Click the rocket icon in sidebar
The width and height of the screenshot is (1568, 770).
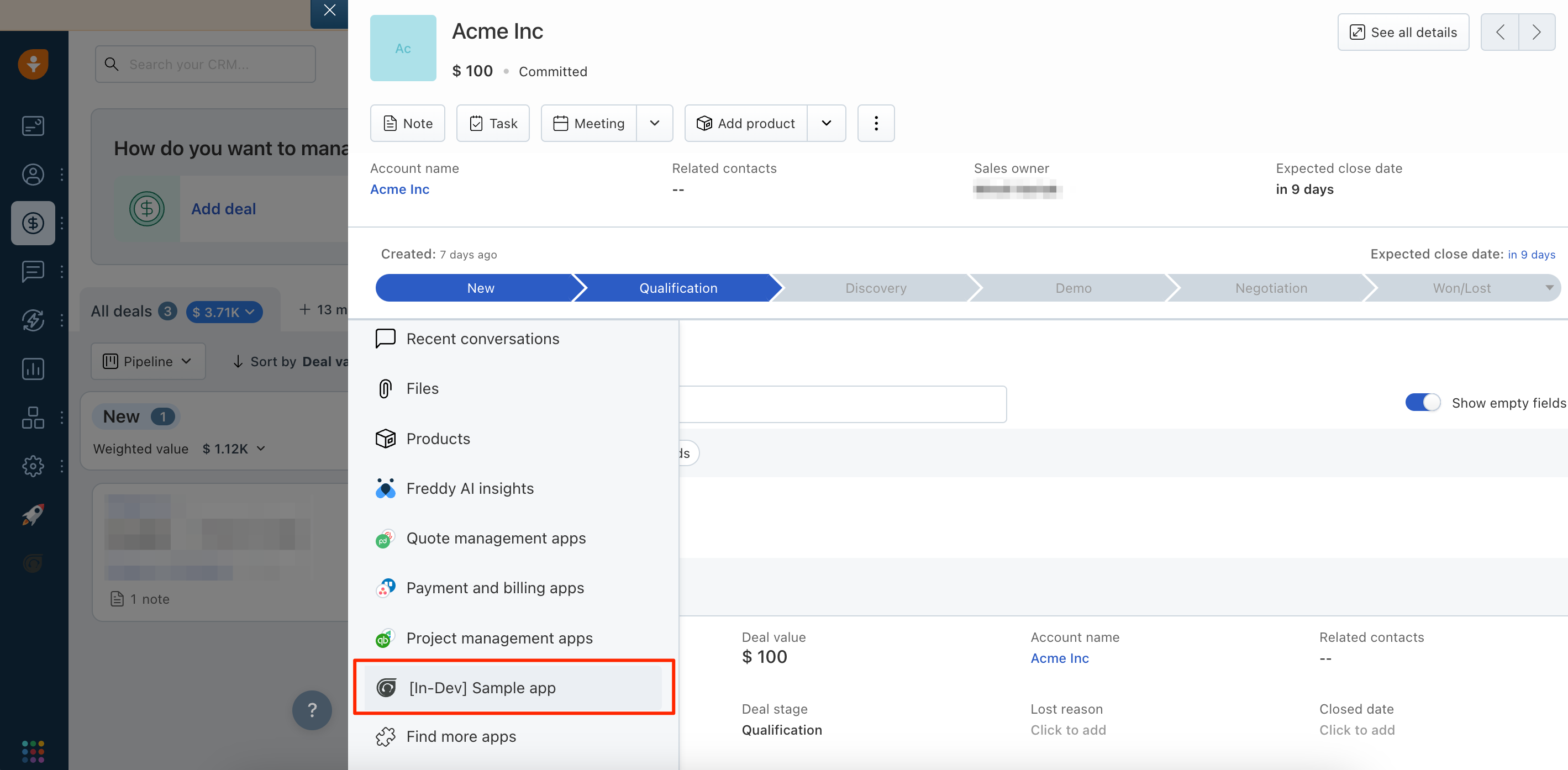33,515
